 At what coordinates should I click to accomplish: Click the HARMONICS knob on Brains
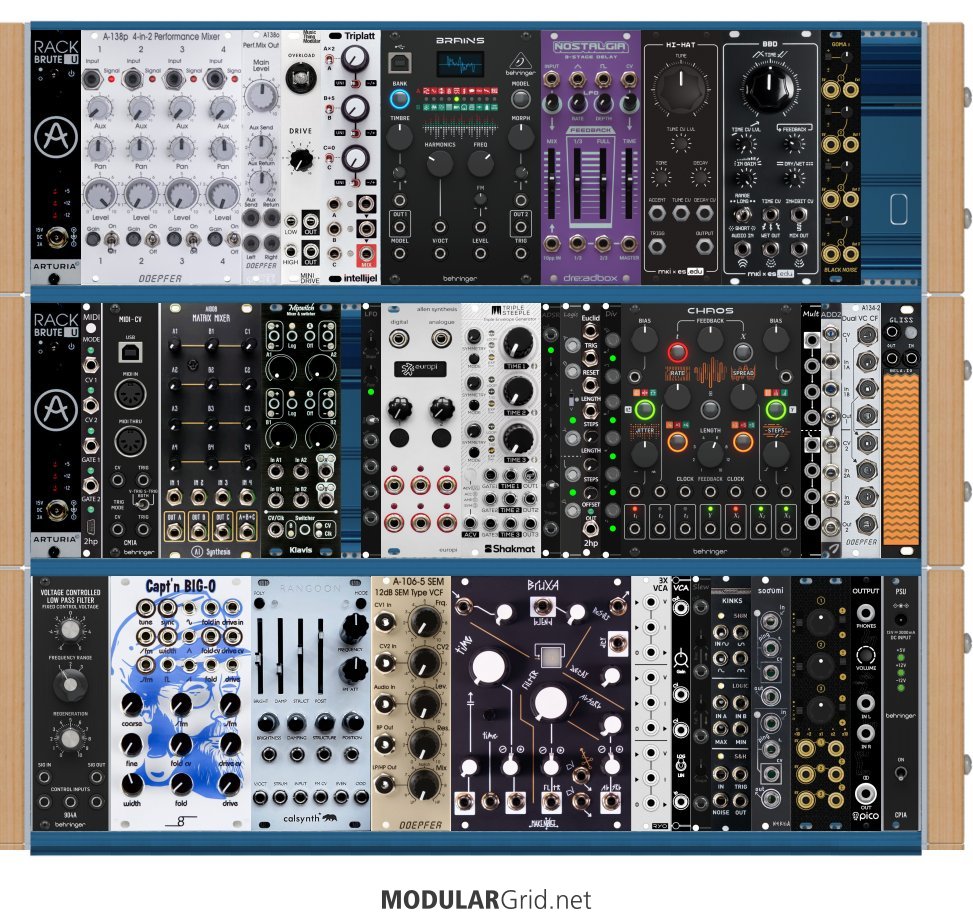(440, 163)
